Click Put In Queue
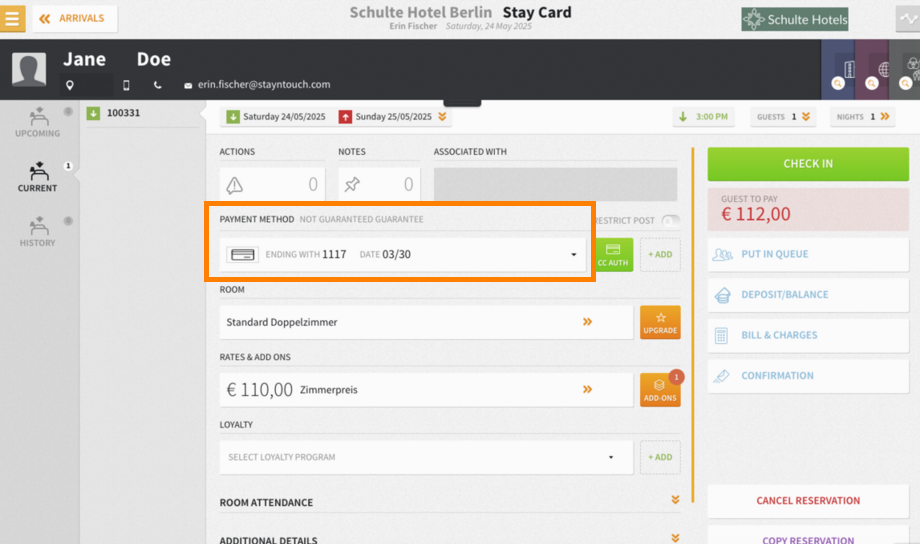This screenshot has width=920, height=544. click(x=808, y=254)
